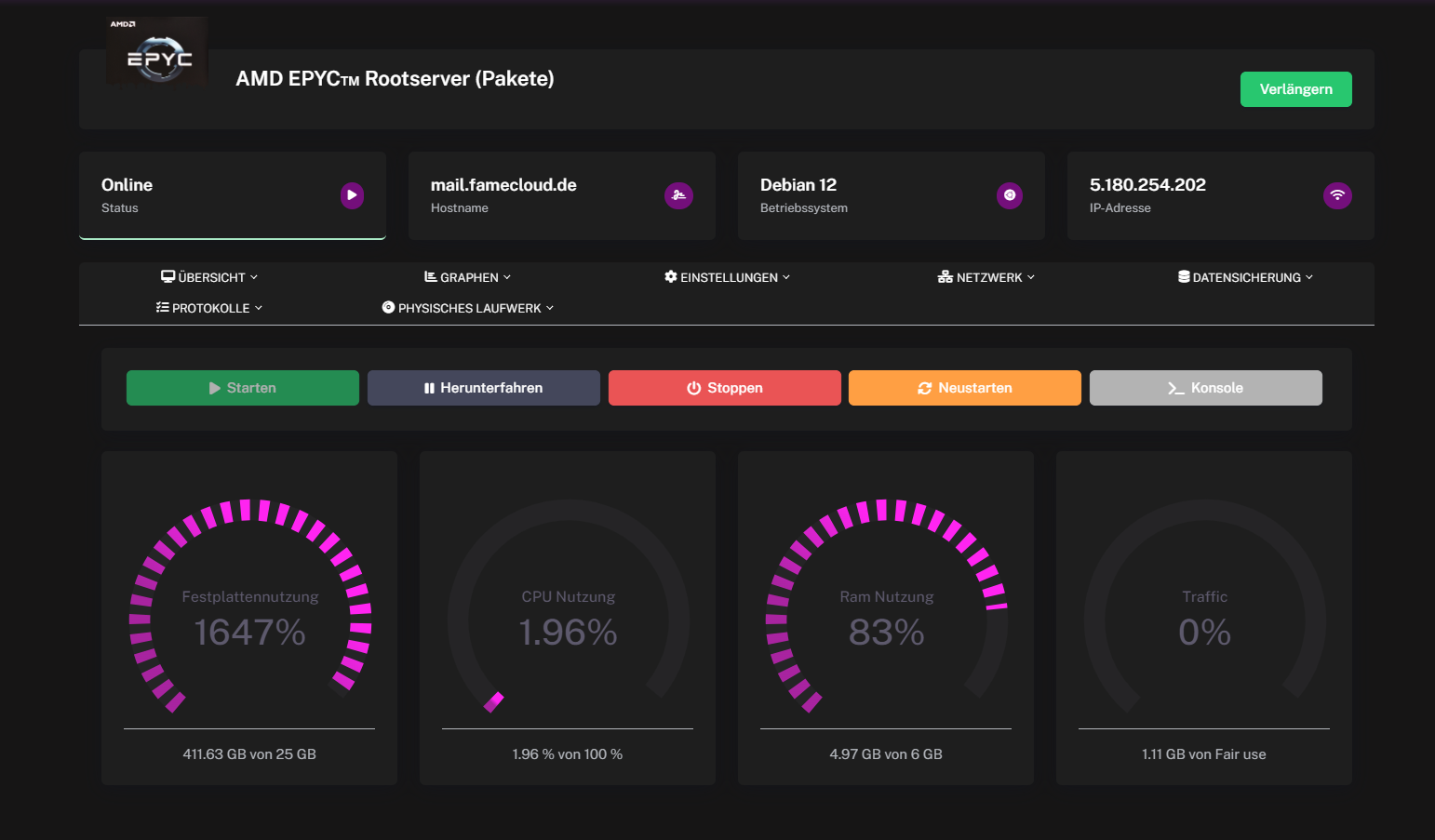The height and width of the screenshot is (840, 1435).
Task: Click the Ram Nutzung gauge
Action: click(886, 614)
